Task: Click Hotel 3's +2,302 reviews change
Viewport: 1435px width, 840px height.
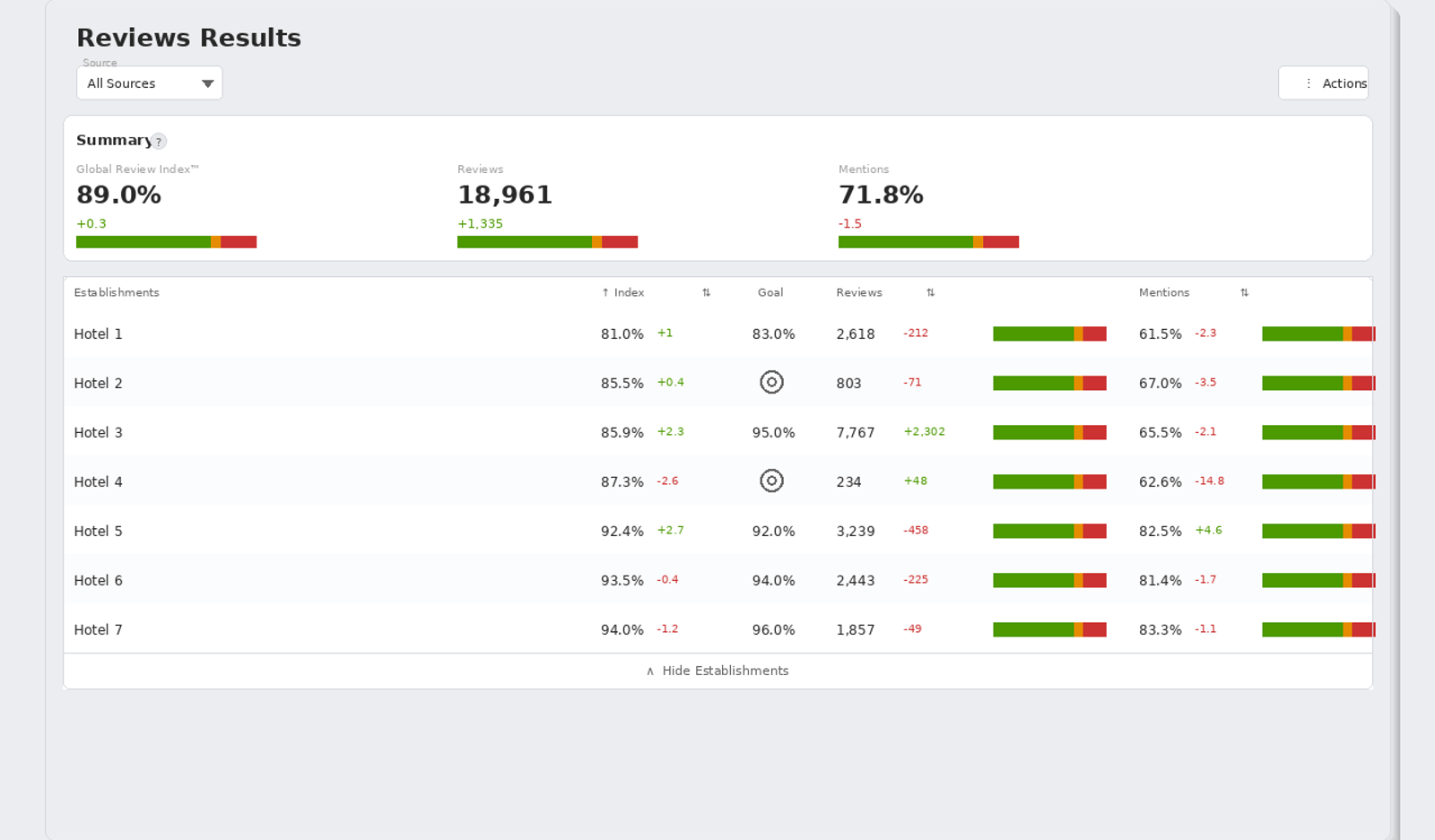Action: [x=924, y=432]
